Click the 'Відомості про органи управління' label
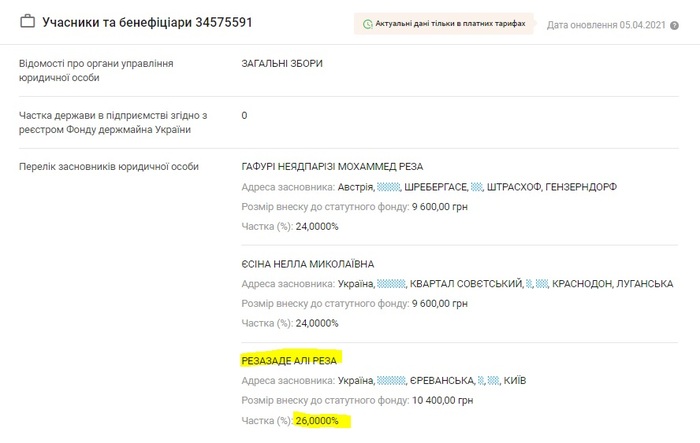Viewport: 700px width, 443px height. click(x=96, y=64)
